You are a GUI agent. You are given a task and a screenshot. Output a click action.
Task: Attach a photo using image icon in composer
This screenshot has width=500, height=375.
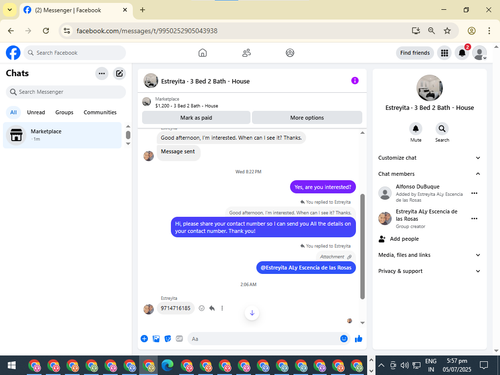point(156,339)
